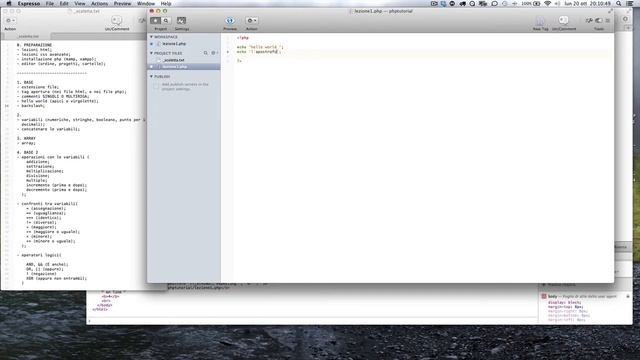Click the Wi-Fi status icon
The width and height of the screenshot is (640, 360).
(547, 3)
